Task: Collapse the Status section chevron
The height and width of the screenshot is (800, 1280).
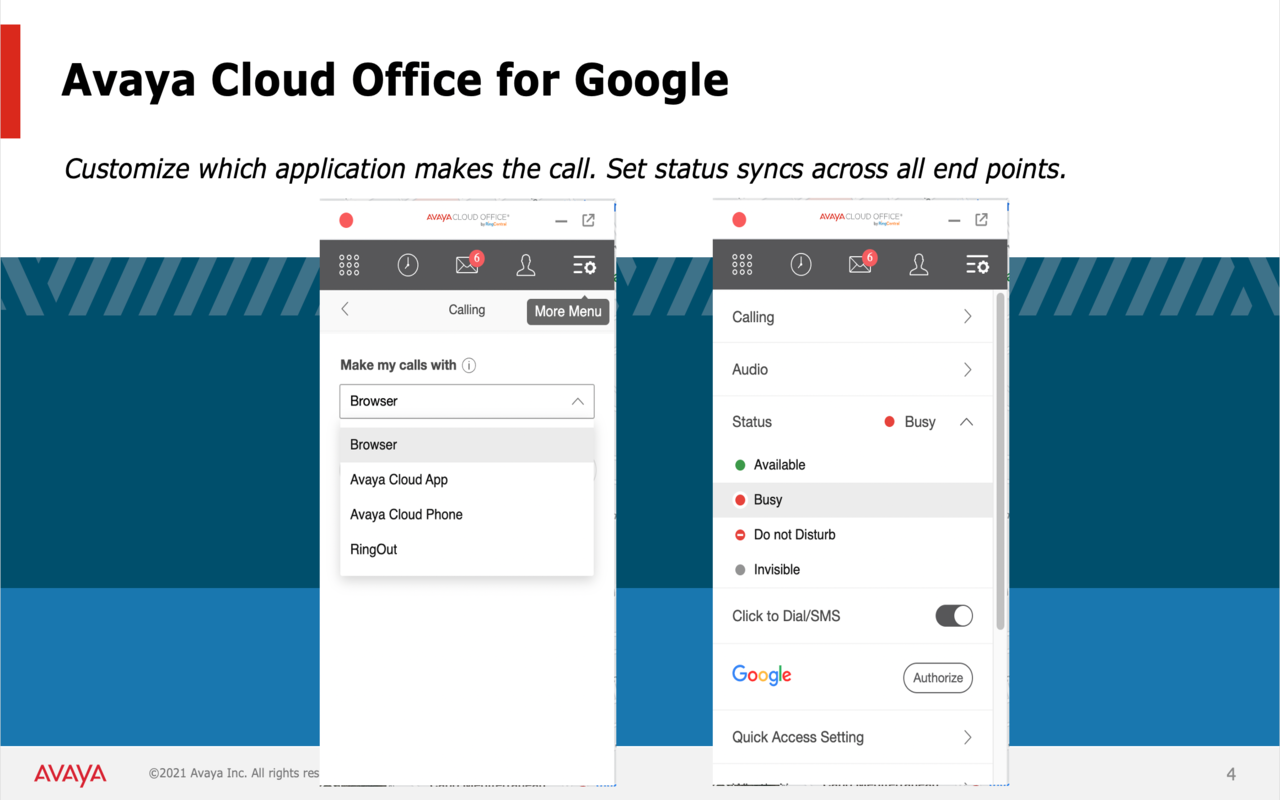Action: tap(966, 422)
